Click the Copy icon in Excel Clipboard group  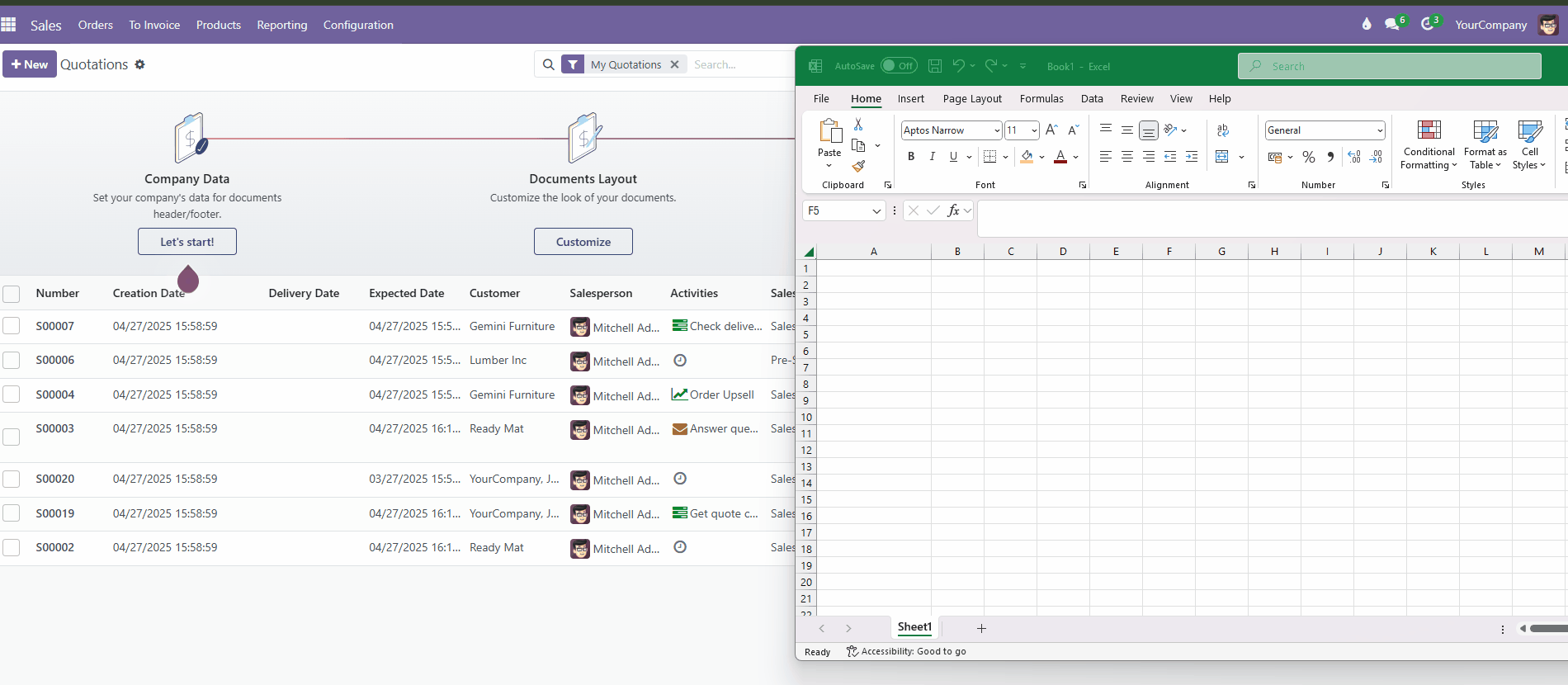(x=858, y=145)
